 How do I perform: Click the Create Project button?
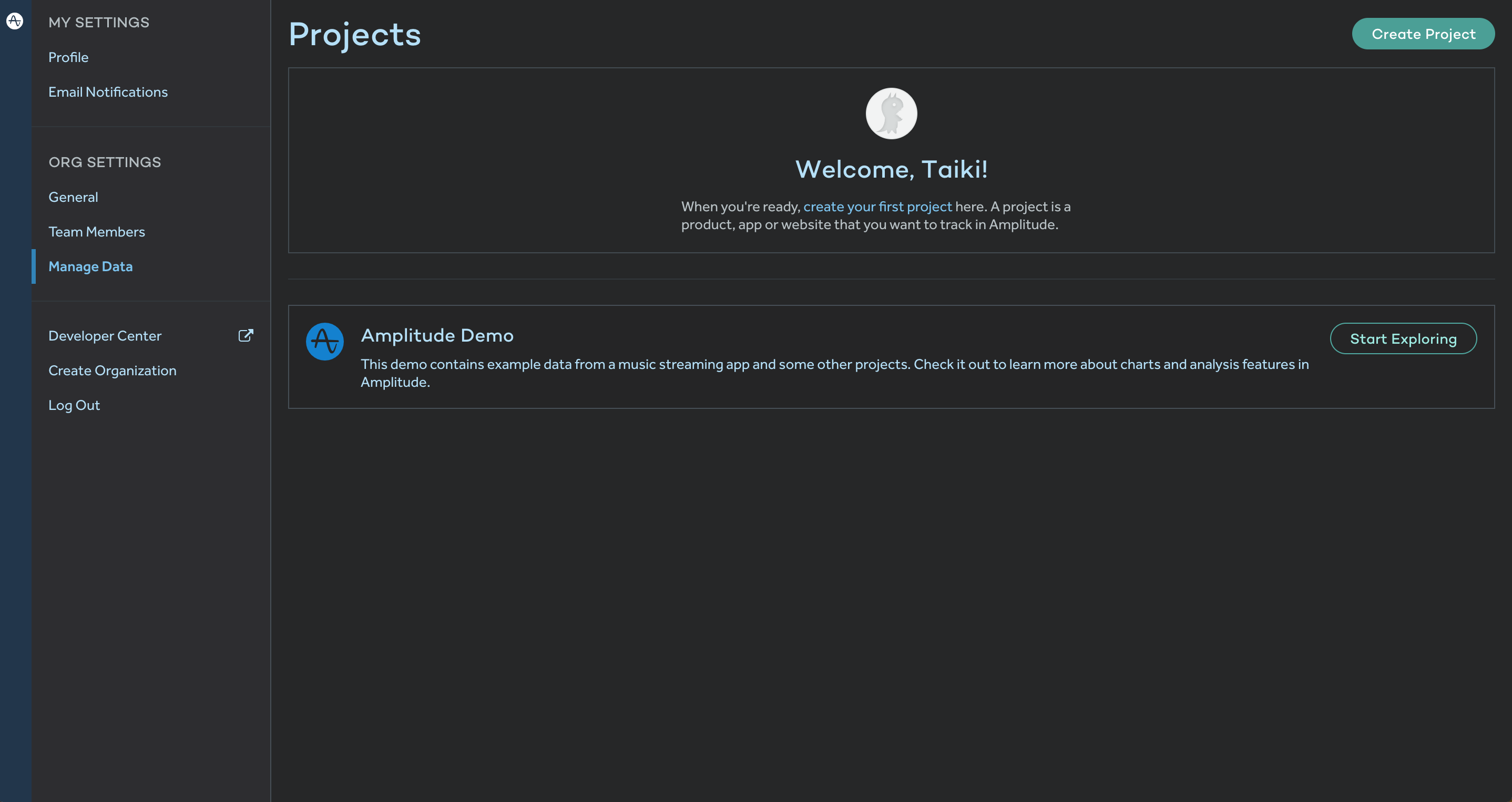pyautogui.click(x=1423, y=34)
